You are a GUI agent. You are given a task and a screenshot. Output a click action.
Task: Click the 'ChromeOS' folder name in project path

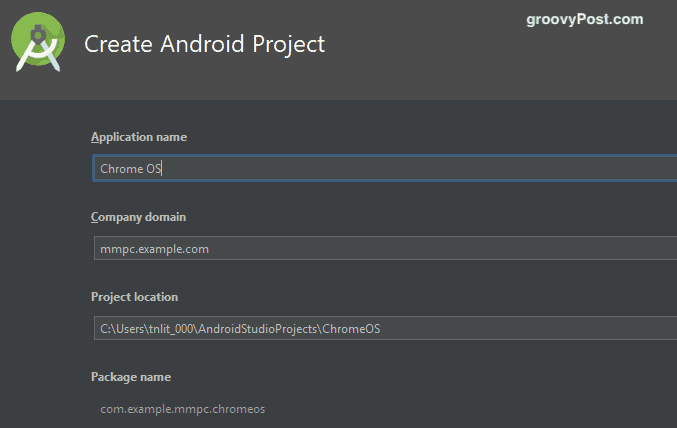click(351, 329)
